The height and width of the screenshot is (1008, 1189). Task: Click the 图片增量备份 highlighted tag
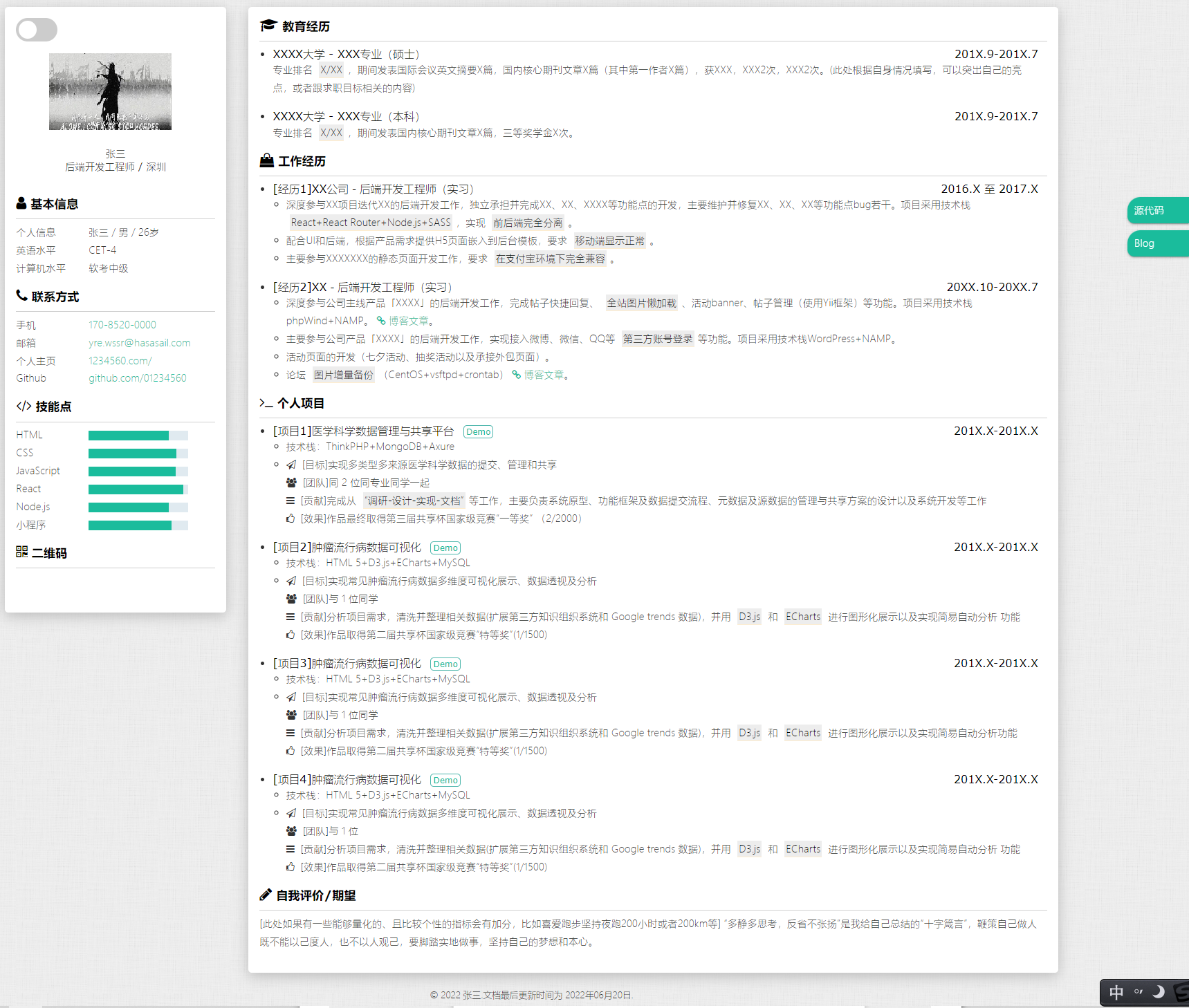pyautogui.click(x=344, y=375)
